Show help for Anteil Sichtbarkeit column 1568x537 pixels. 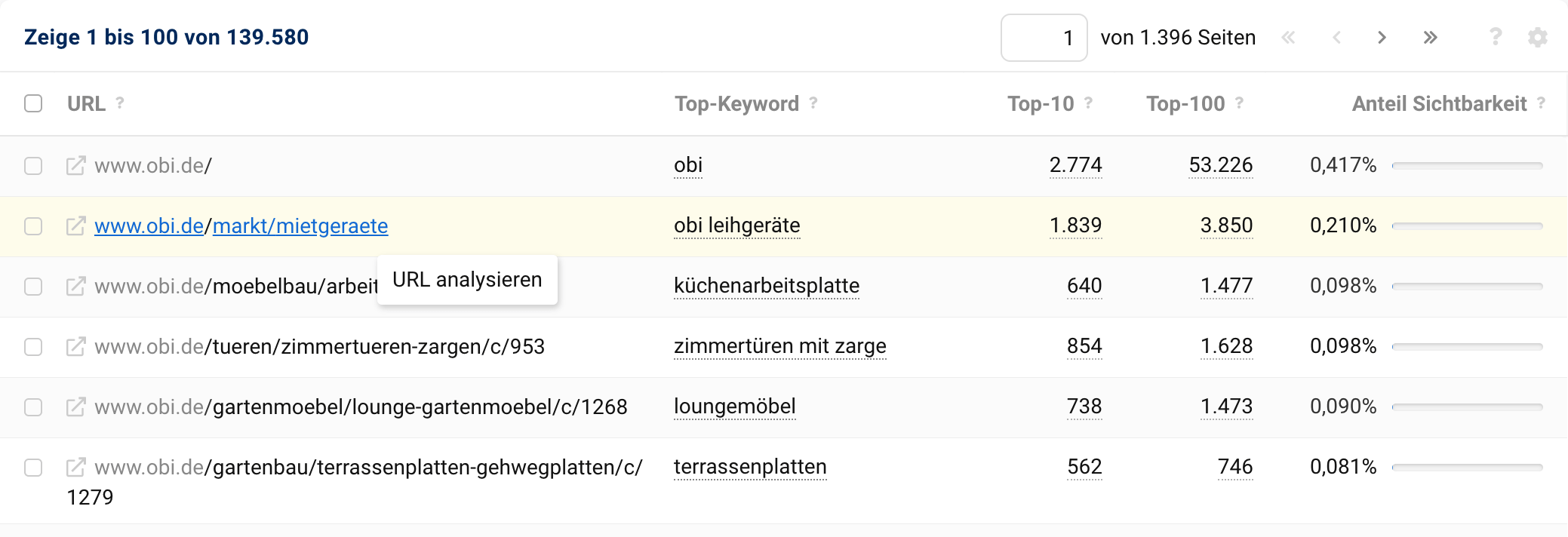click(x=1541, y=103)
